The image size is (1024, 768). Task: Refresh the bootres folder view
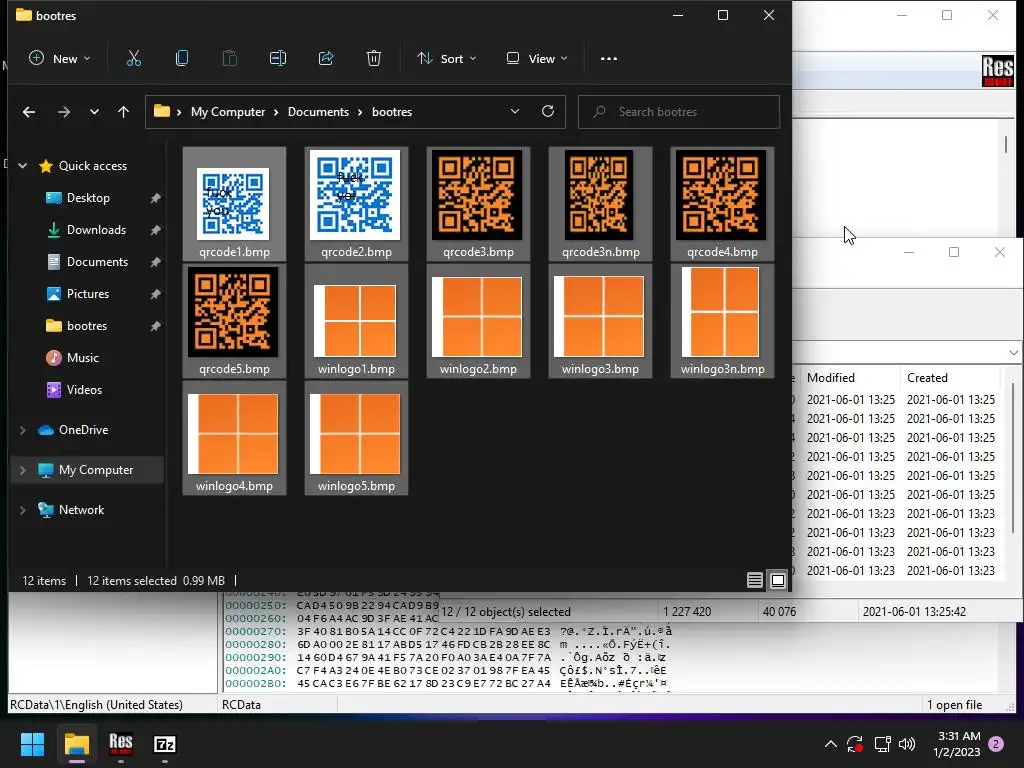click(548, 111)
